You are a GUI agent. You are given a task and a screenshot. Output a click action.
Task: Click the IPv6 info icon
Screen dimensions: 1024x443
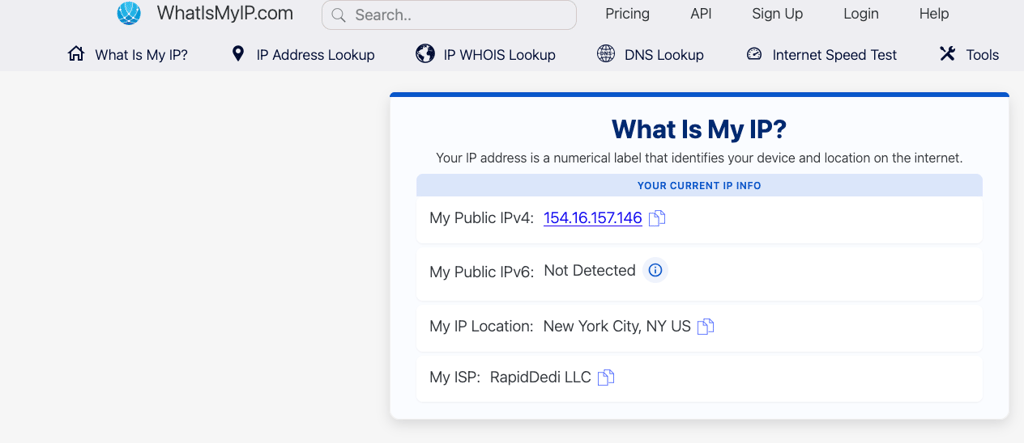click(x=655, y=271)
